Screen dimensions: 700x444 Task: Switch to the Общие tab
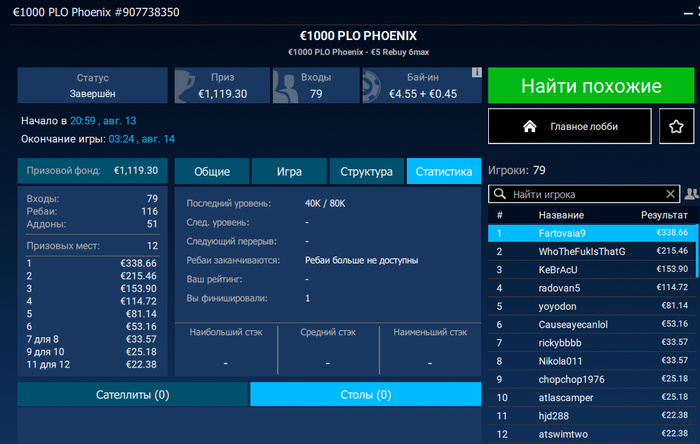click(x=212, y=171)
